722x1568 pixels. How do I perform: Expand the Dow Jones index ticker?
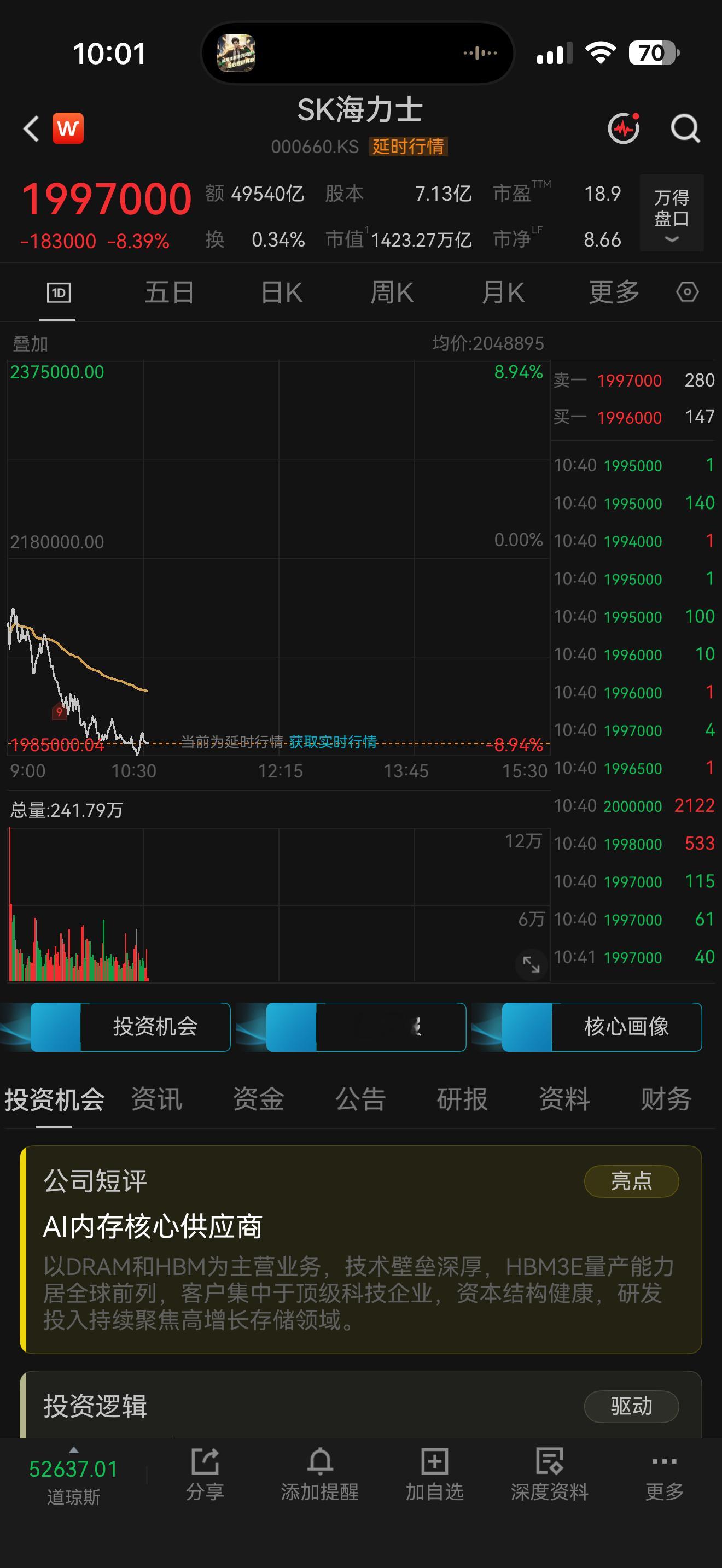tap(73, 1476)
